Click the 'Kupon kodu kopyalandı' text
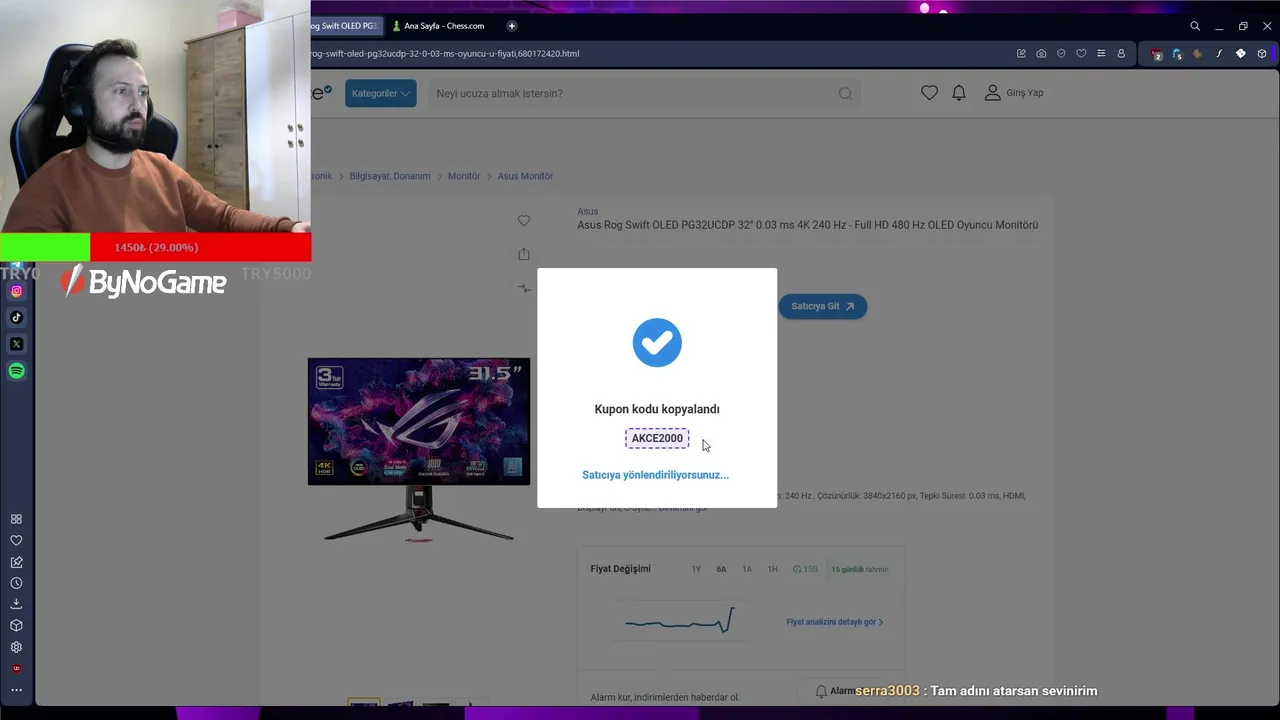Image resolution: width=1280 pixels, height=720 pixels. pos(657,409)
